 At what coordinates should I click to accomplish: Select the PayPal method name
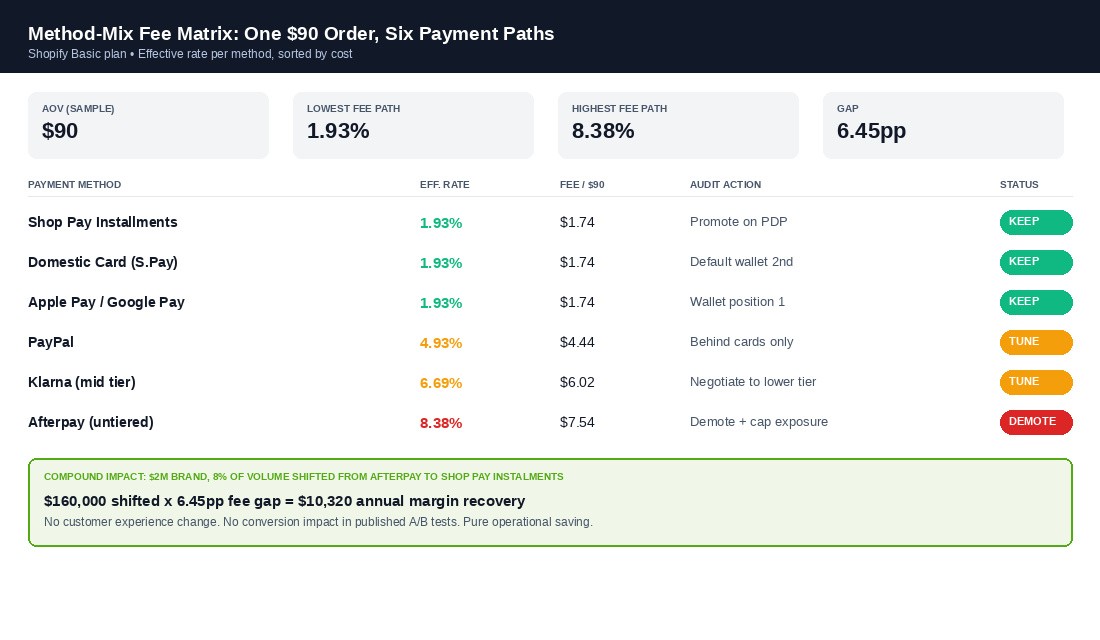[51, 342]
